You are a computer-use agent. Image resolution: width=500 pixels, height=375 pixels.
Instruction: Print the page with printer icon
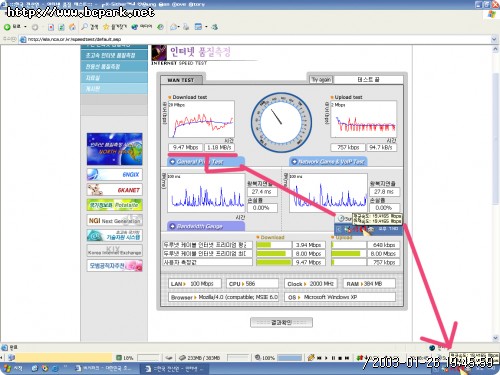pyautogui.click(x=186, y=27)
